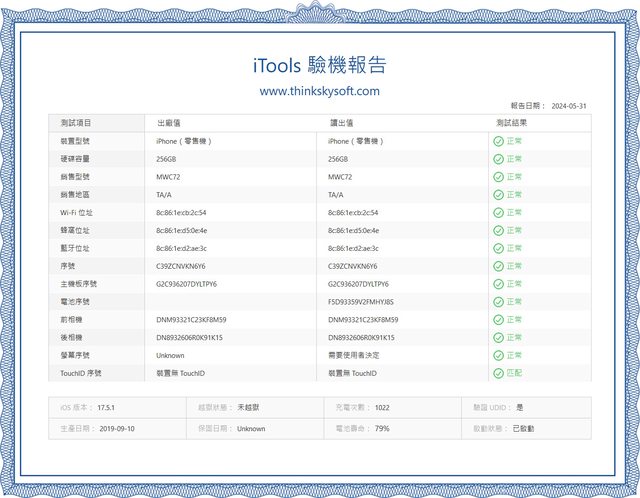Image resolution: width=640 pixels, height=498 pixels.
Task: Click the production date 2019-09-10
Action: point(117,429)
